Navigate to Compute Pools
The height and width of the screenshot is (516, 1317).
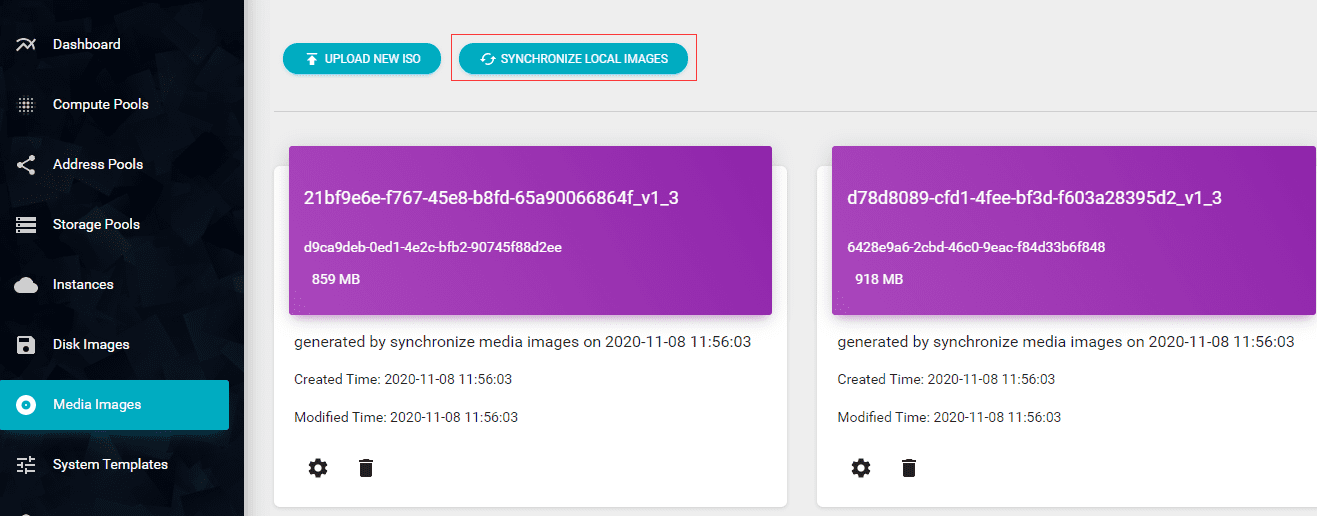pos(100,104)
